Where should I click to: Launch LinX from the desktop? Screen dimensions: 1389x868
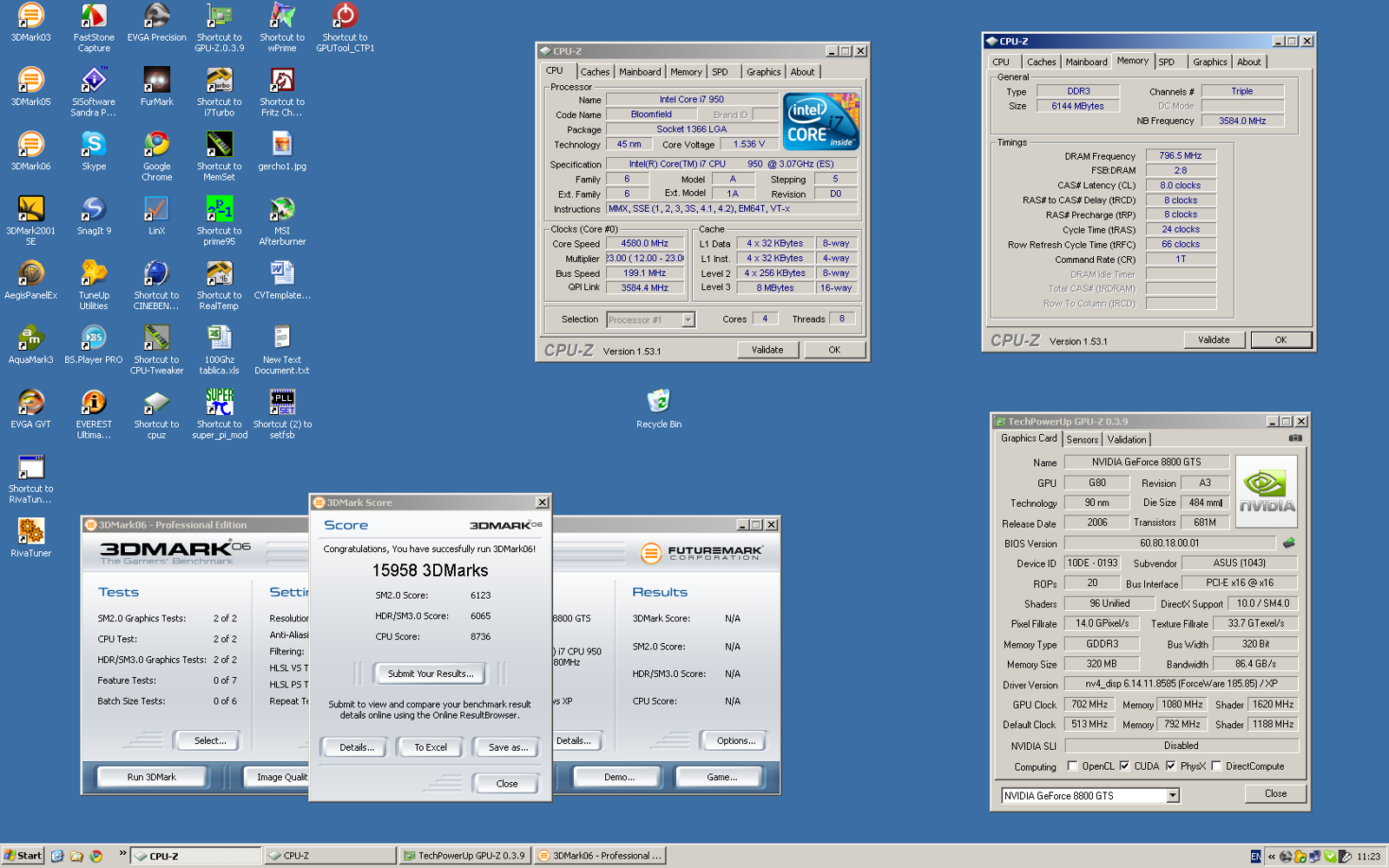[x=156, y=216]
